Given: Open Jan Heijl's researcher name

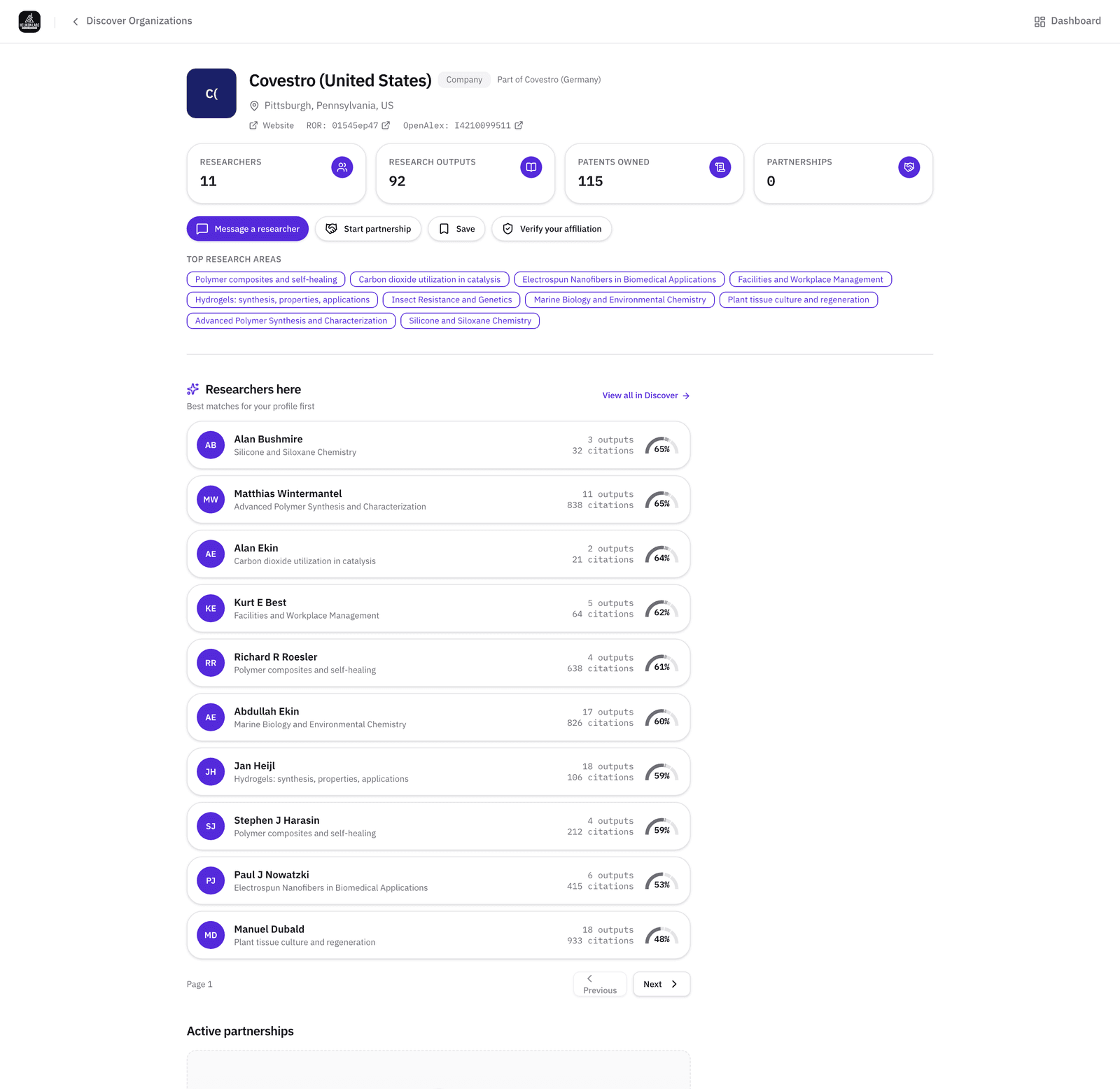Looking at the screenshot, I should (x=255, y=766).
